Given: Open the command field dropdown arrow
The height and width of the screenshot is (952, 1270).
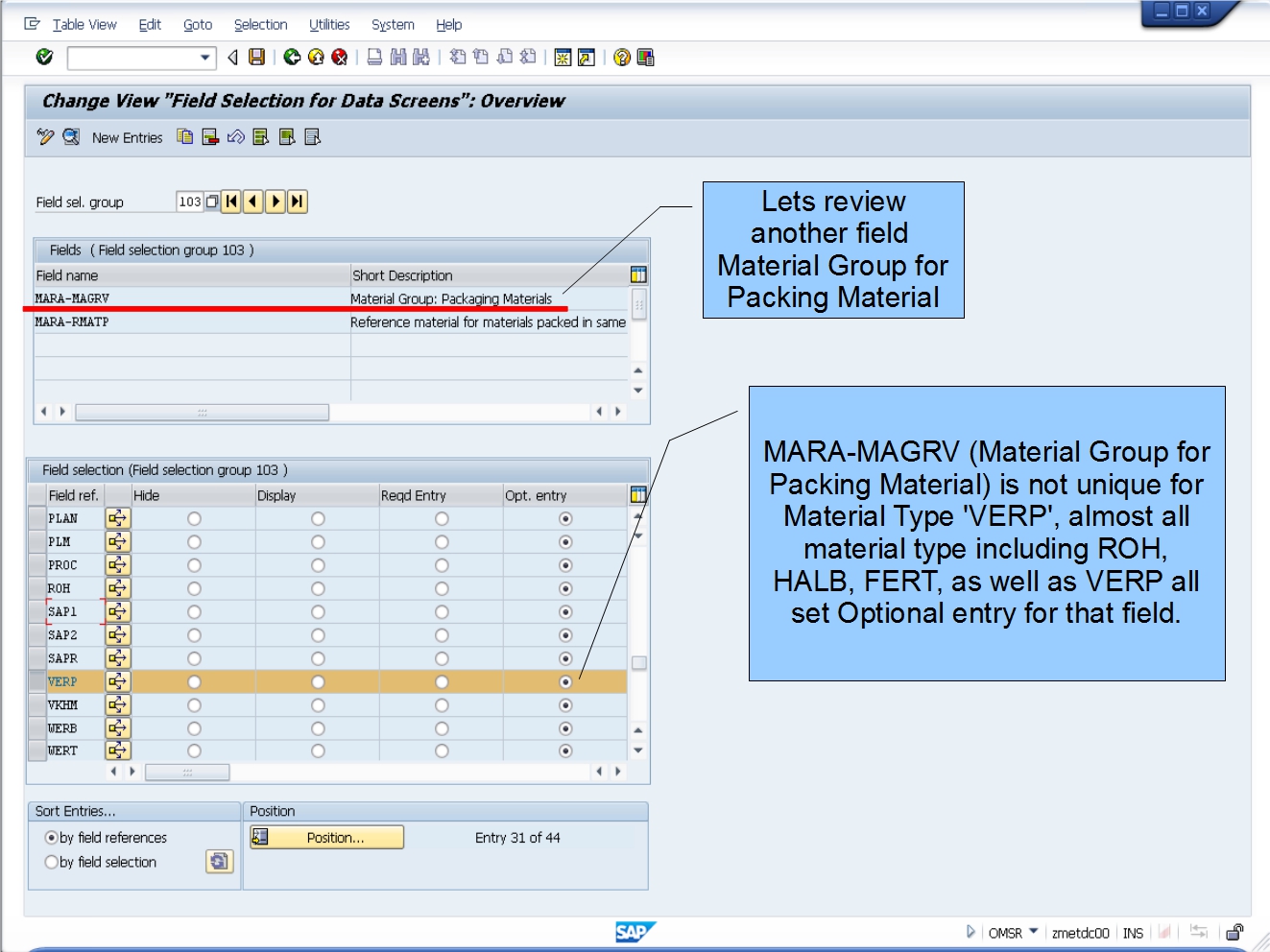Looking at the screenshot, I should click(204, 58).
